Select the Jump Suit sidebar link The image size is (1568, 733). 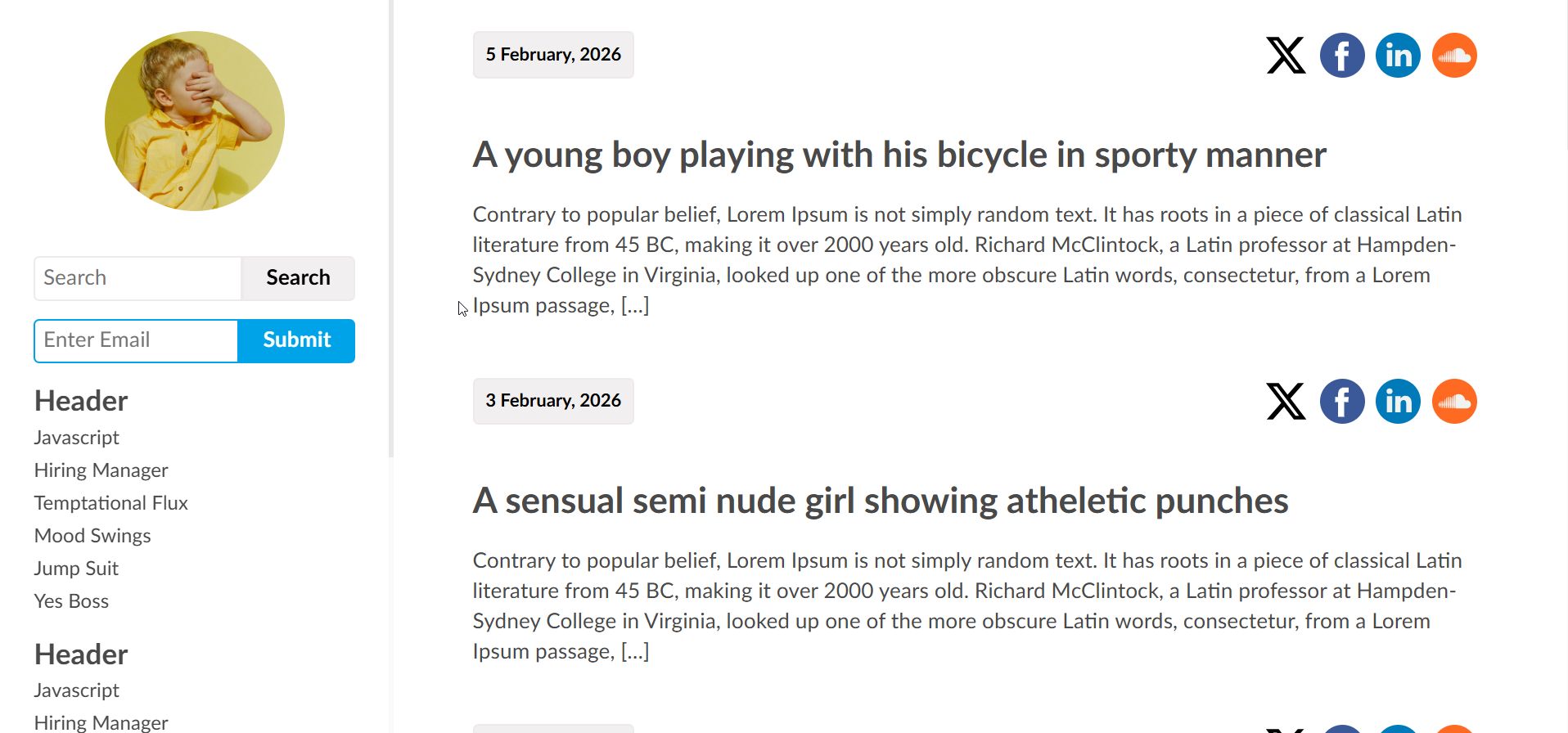point(76,569)
